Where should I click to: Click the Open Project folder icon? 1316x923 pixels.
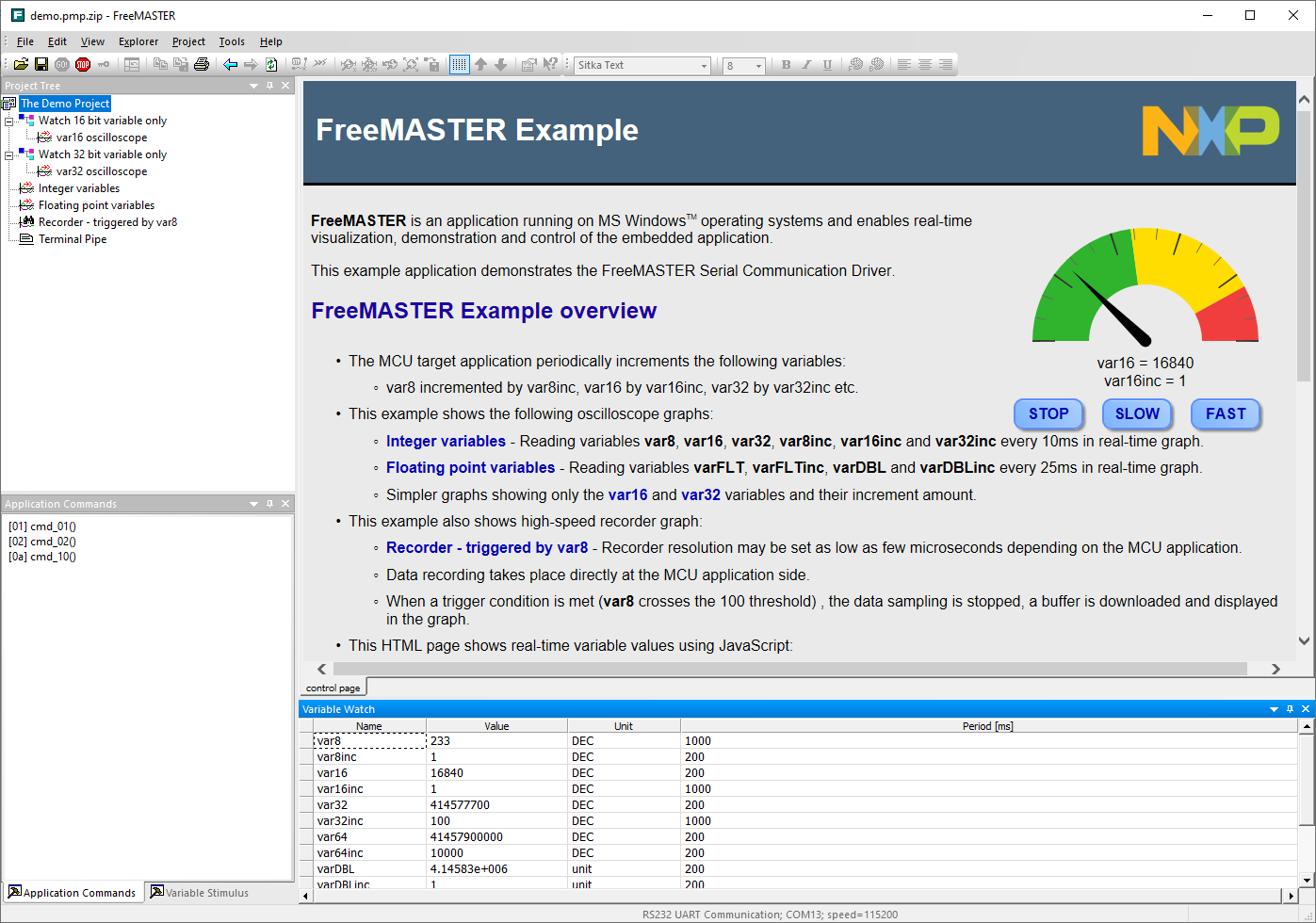pos(21,65)
